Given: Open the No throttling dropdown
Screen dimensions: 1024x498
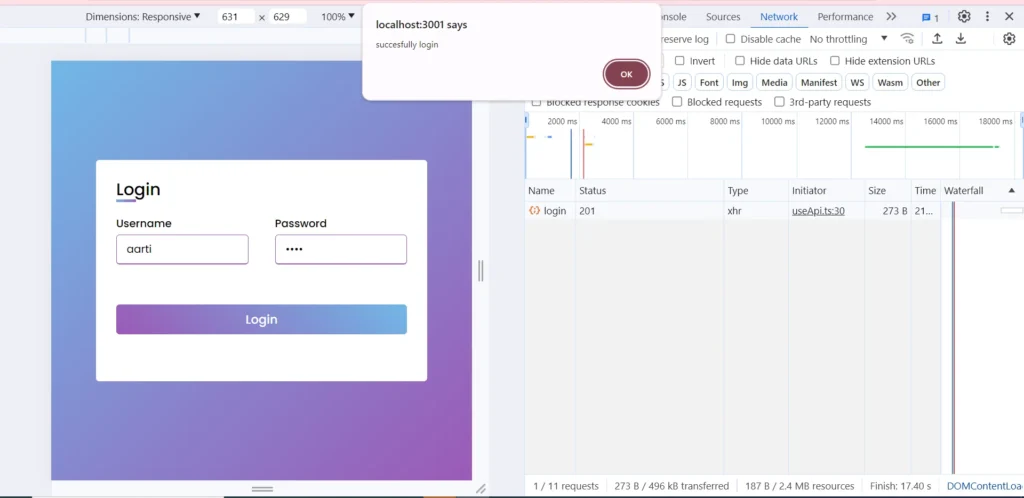Looking at the screenshot, I should (848, 39).
